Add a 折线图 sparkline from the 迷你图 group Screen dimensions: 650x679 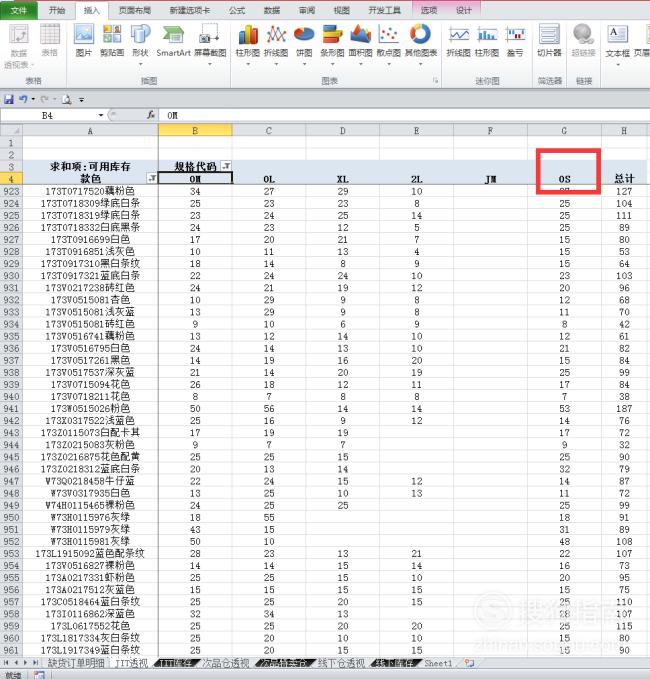(459, 40)
